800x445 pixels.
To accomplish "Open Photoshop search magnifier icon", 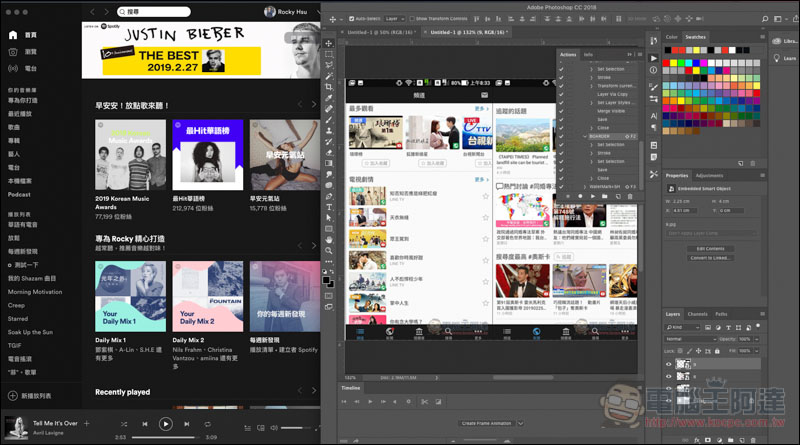I will [764, 19].
